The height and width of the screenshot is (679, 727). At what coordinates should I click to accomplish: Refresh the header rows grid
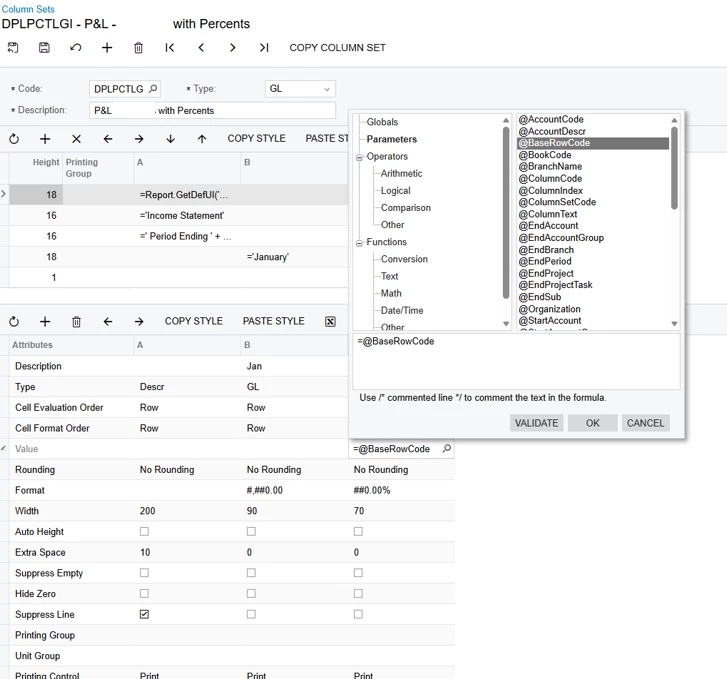[x=14, y=139]
